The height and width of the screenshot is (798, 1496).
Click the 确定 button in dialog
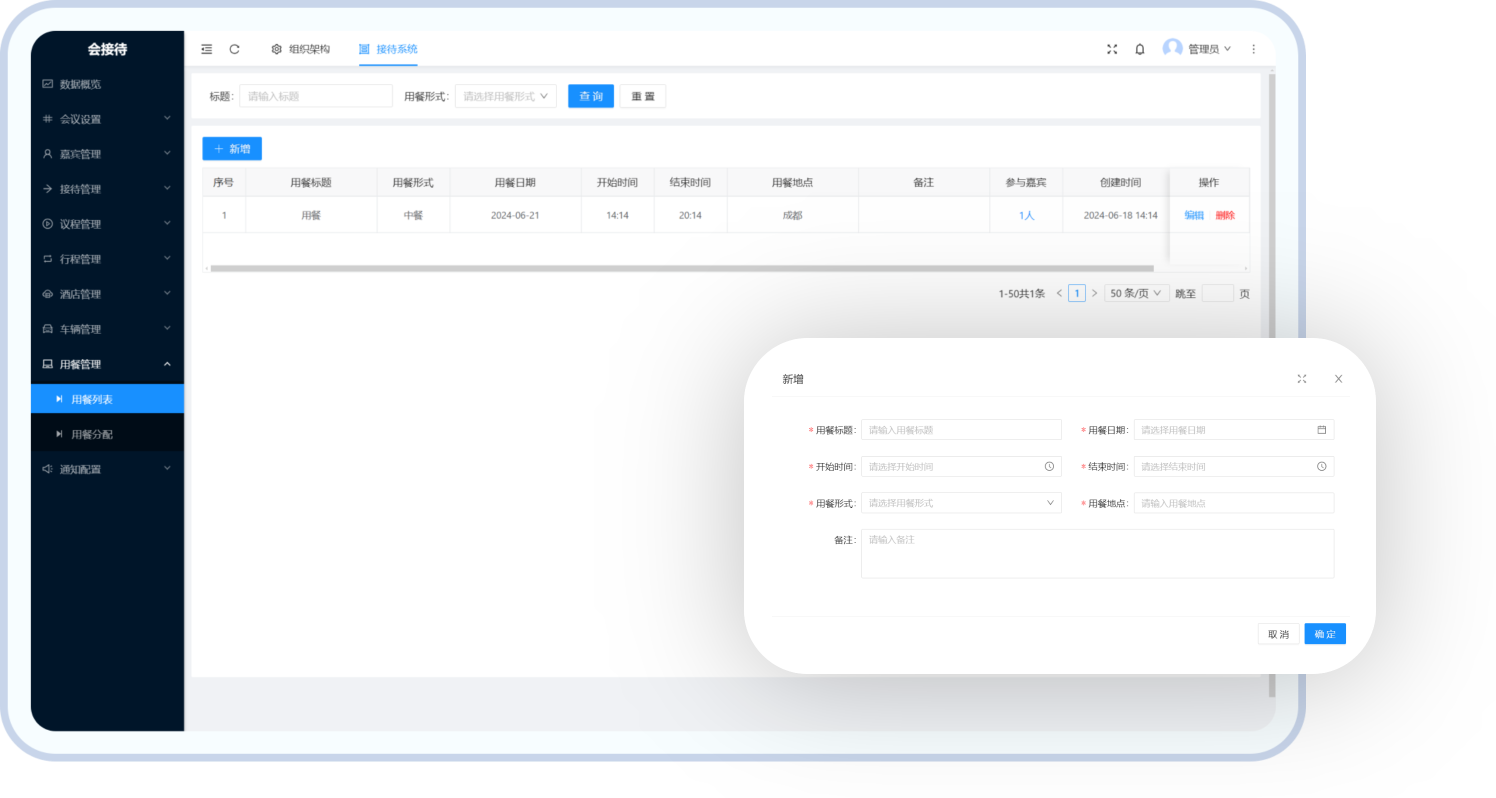point(1324,634)
